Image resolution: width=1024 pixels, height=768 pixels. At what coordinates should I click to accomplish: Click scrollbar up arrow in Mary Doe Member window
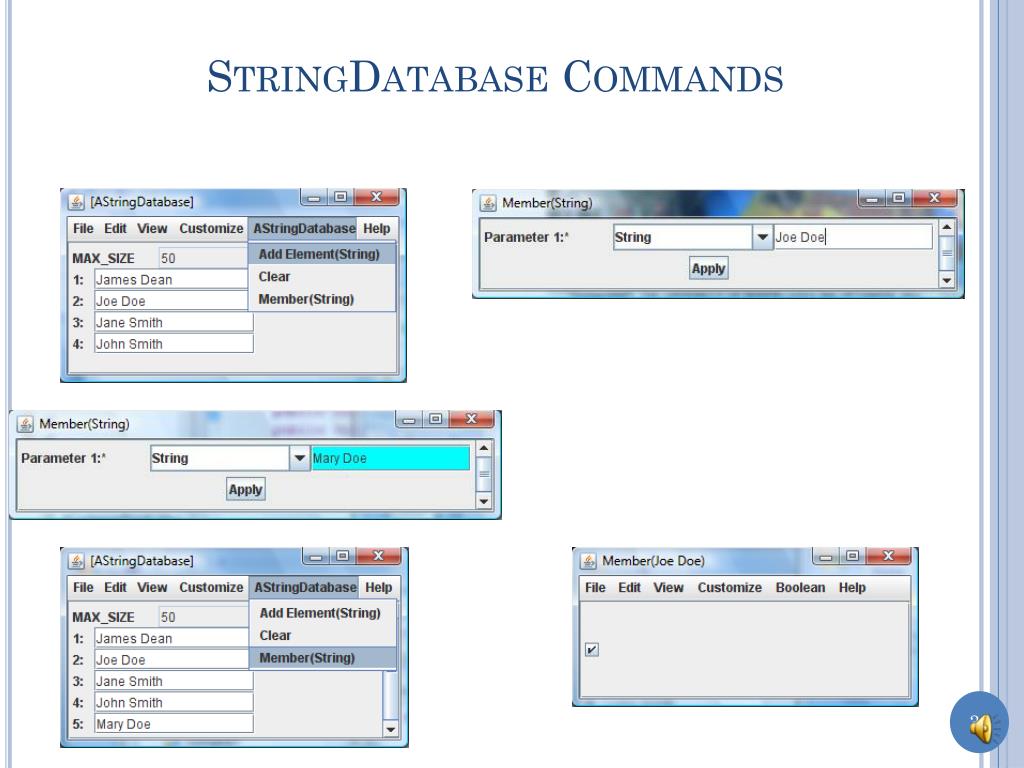click(483, 448)
